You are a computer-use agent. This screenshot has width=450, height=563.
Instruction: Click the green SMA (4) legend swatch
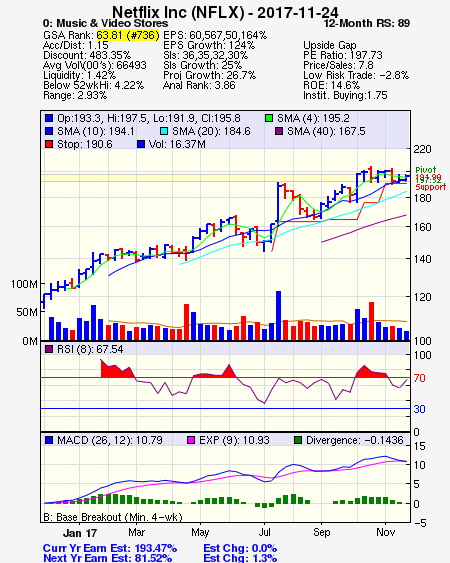[x=269, y=118]
